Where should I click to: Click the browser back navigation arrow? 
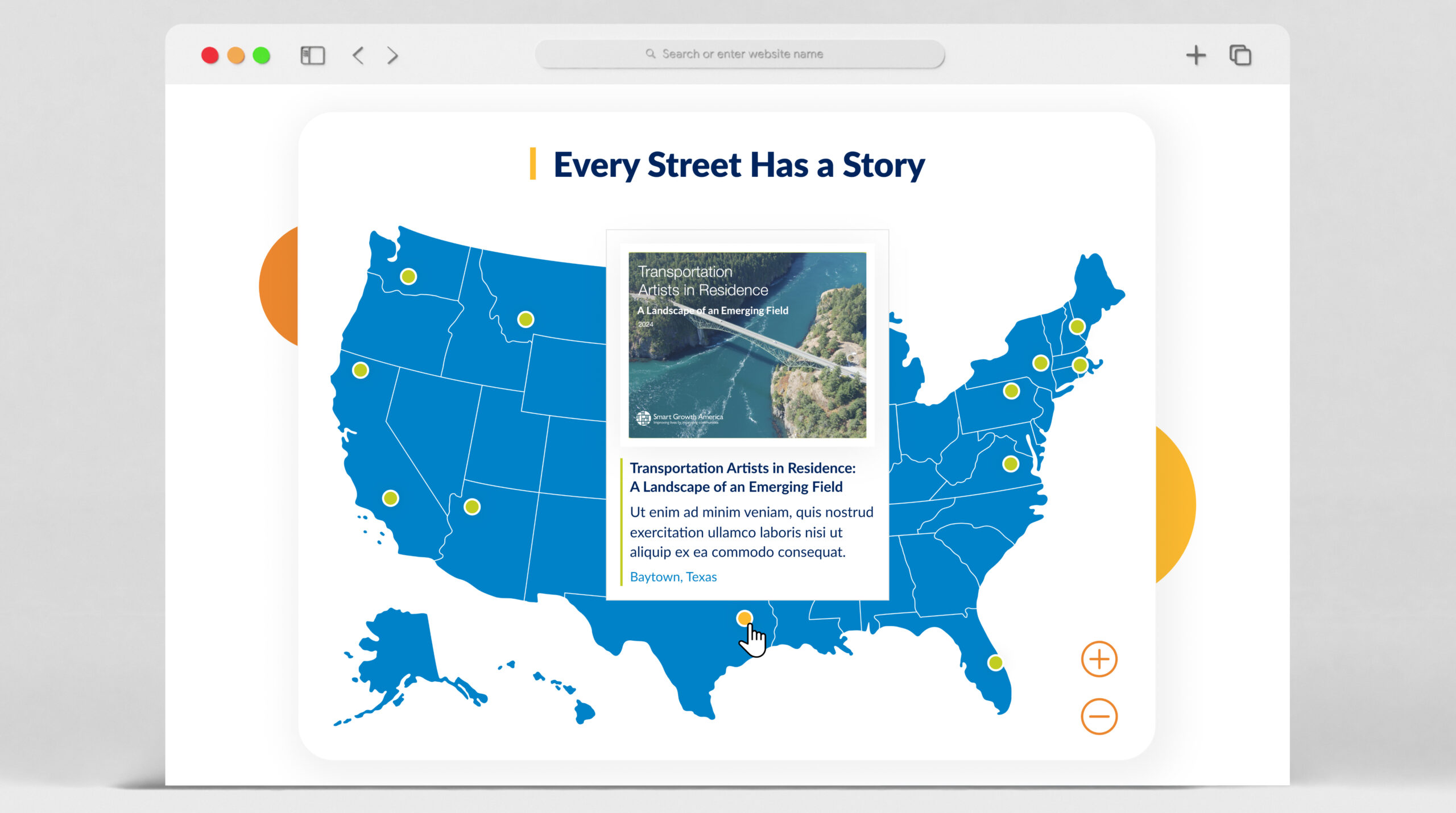click(x=358, y=55)
